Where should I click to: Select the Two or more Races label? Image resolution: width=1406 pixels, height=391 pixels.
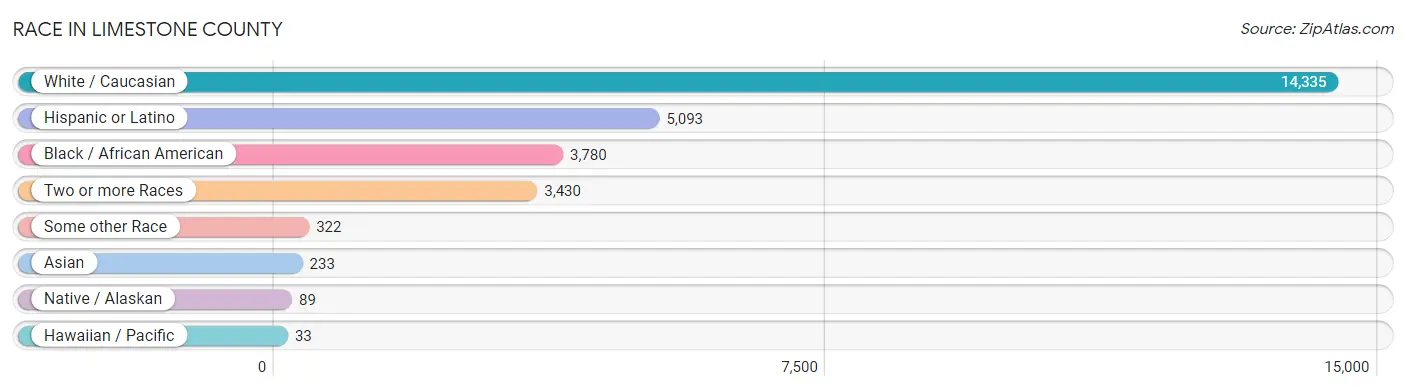pos(113,190)
